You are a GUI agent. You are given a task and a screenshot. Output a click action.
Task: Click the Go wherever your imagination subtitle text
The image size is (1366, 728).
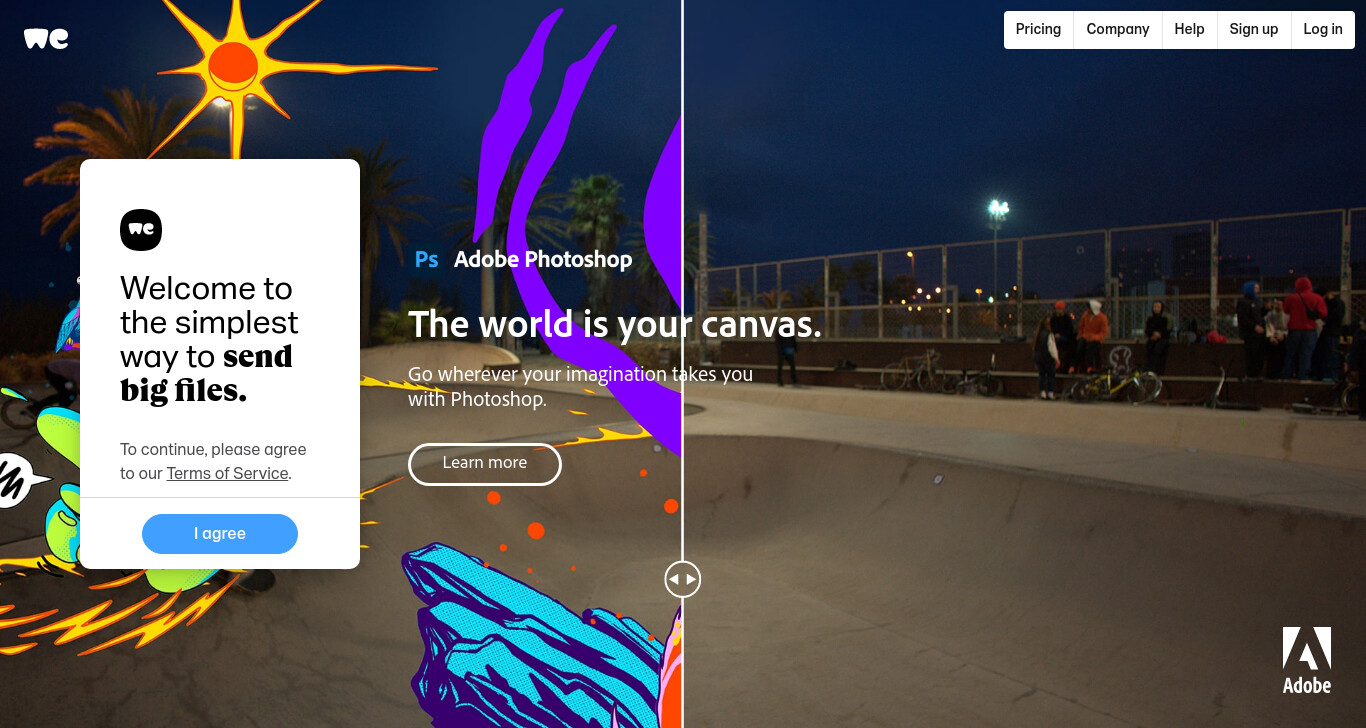point(580,387)
